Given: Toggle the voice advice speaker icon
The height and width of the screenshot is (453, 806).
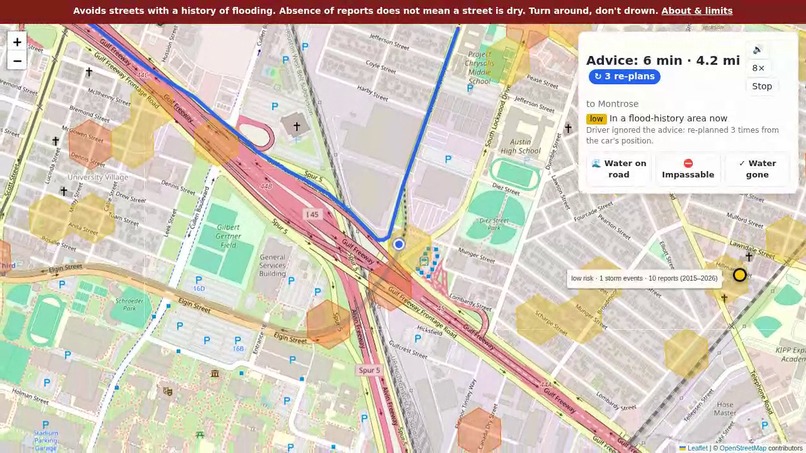Looking at the screenshot, I should tap(757, 50).
